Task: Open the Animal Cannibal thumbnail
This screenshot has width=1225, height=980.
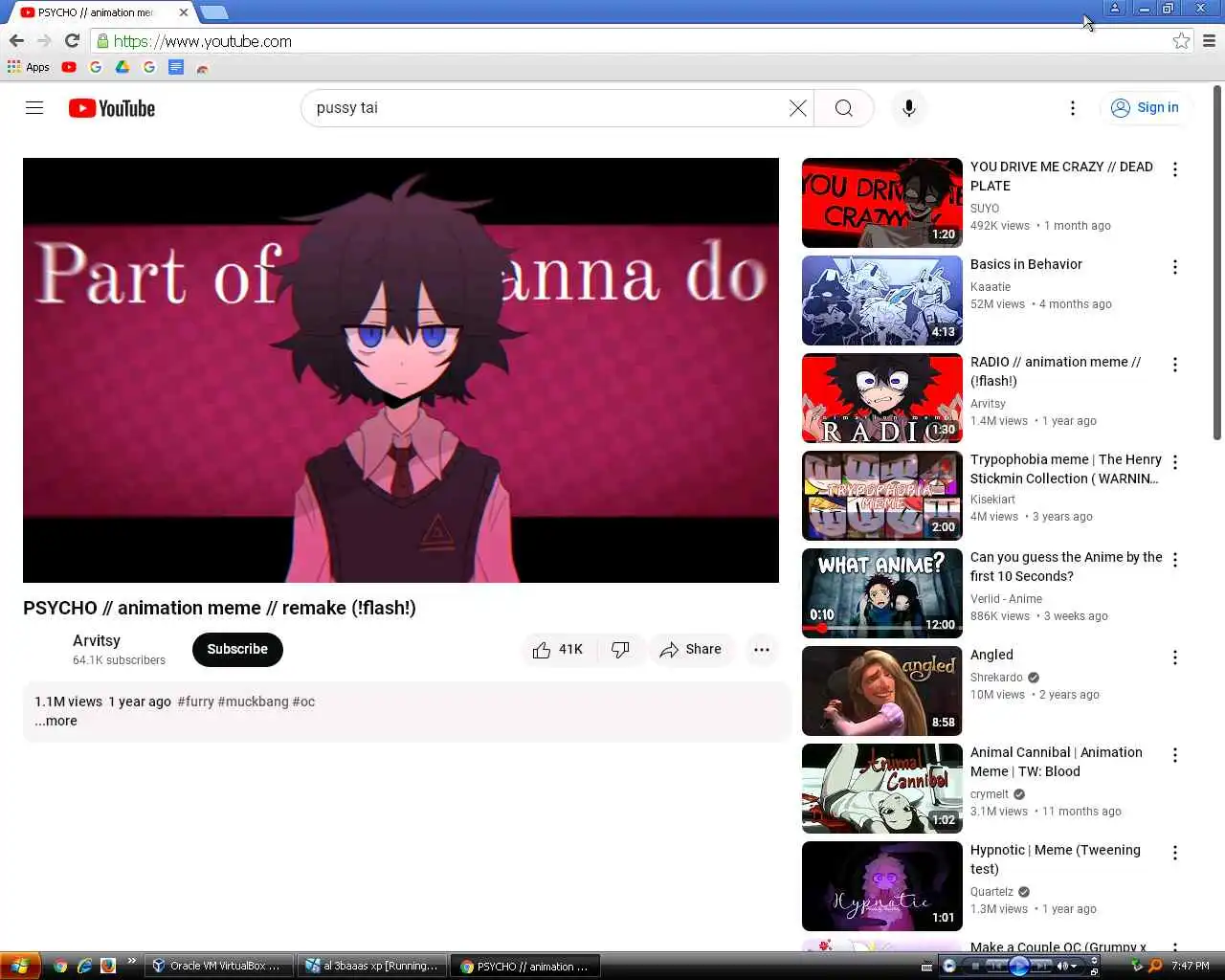Action: pyautogui.click(x=882, y=789)
